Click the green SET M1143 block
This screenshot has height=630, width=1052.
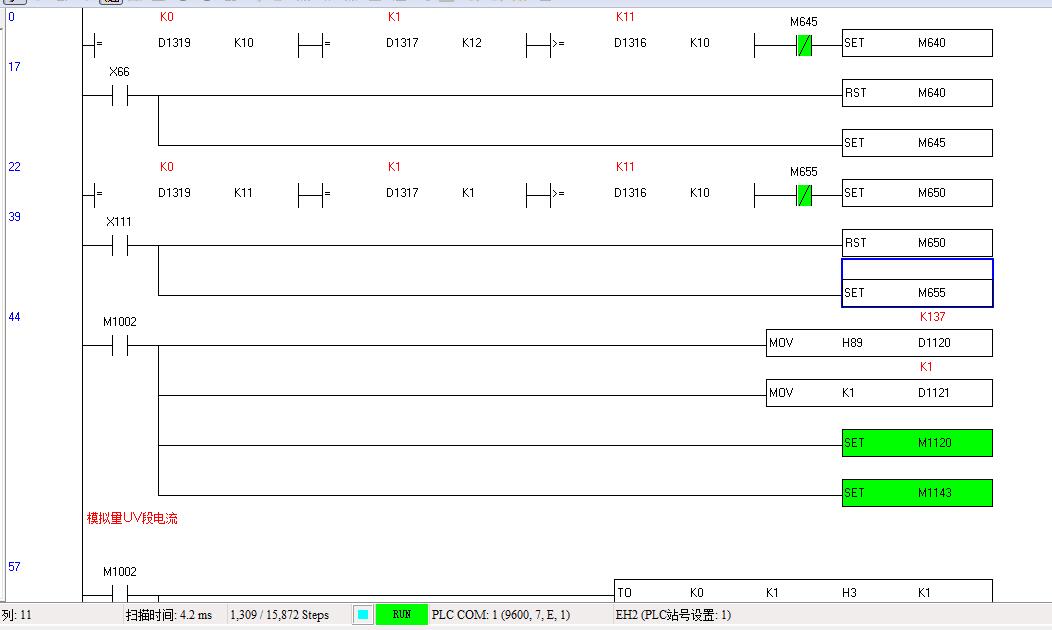[917, 493]
